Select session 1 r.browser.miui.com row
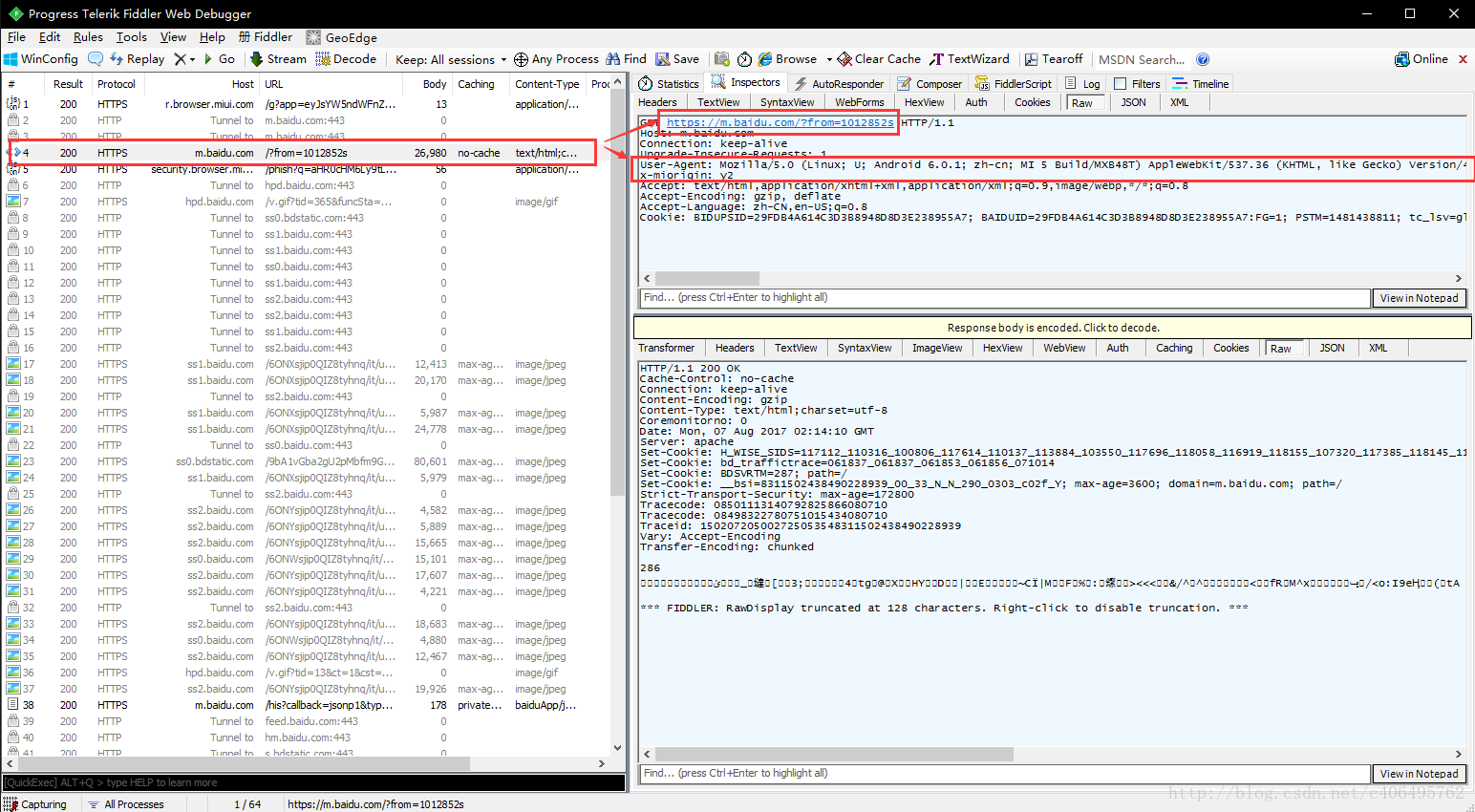This screenshot has width=1475, height=812. click(x=306, y=104)
